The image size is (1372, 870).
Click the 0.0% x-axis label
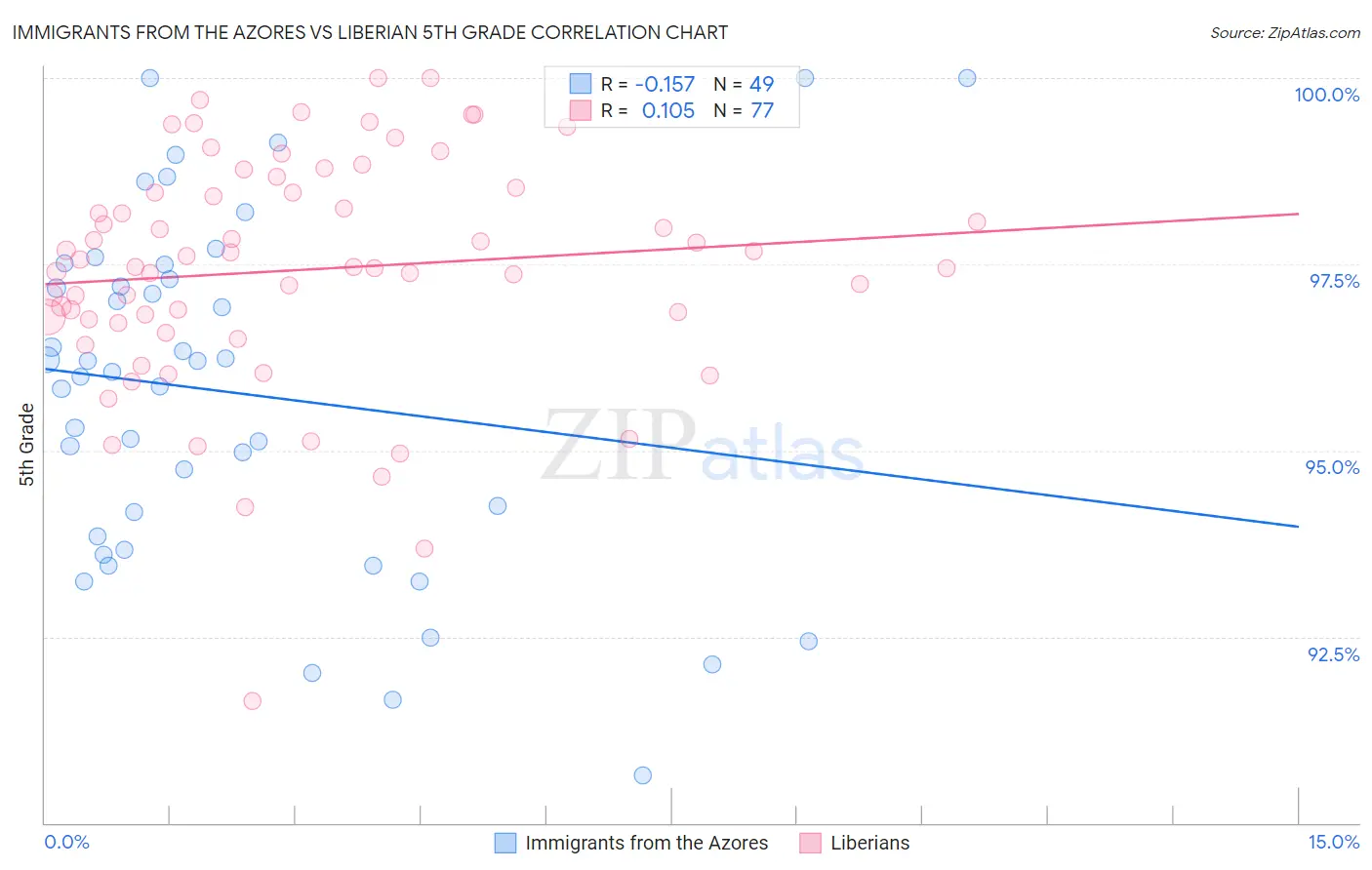pyautogui.click(x=66, y=841)
